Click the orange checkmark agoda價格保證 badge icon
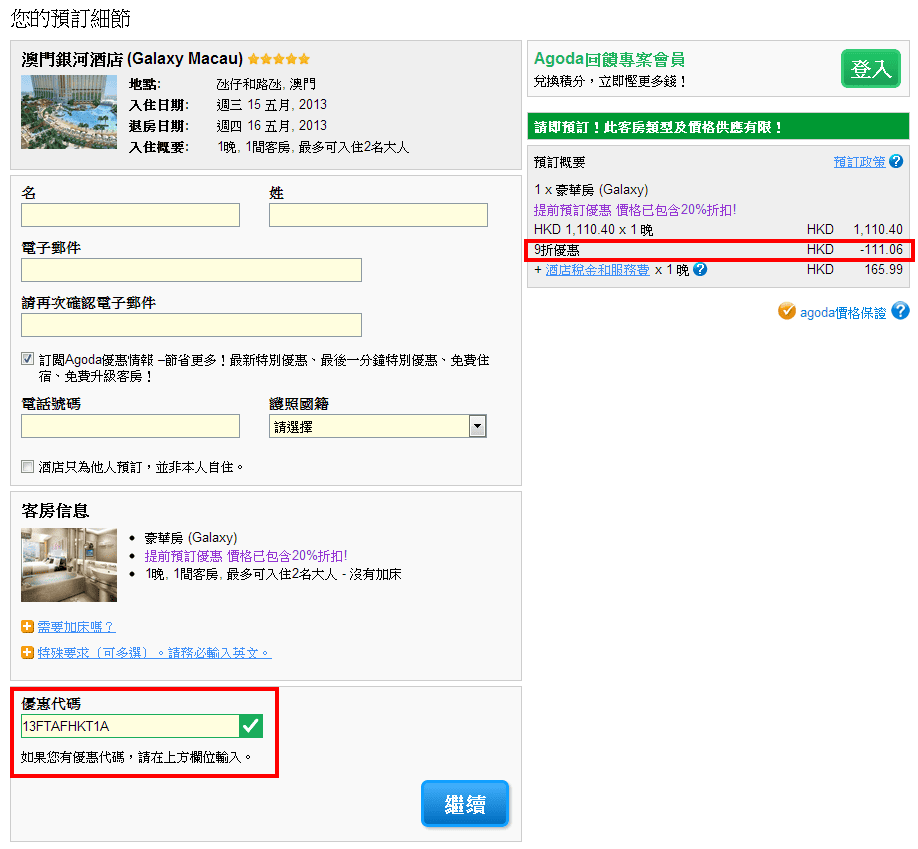This screenshot has width=918, height=849. tap(787, 311)
